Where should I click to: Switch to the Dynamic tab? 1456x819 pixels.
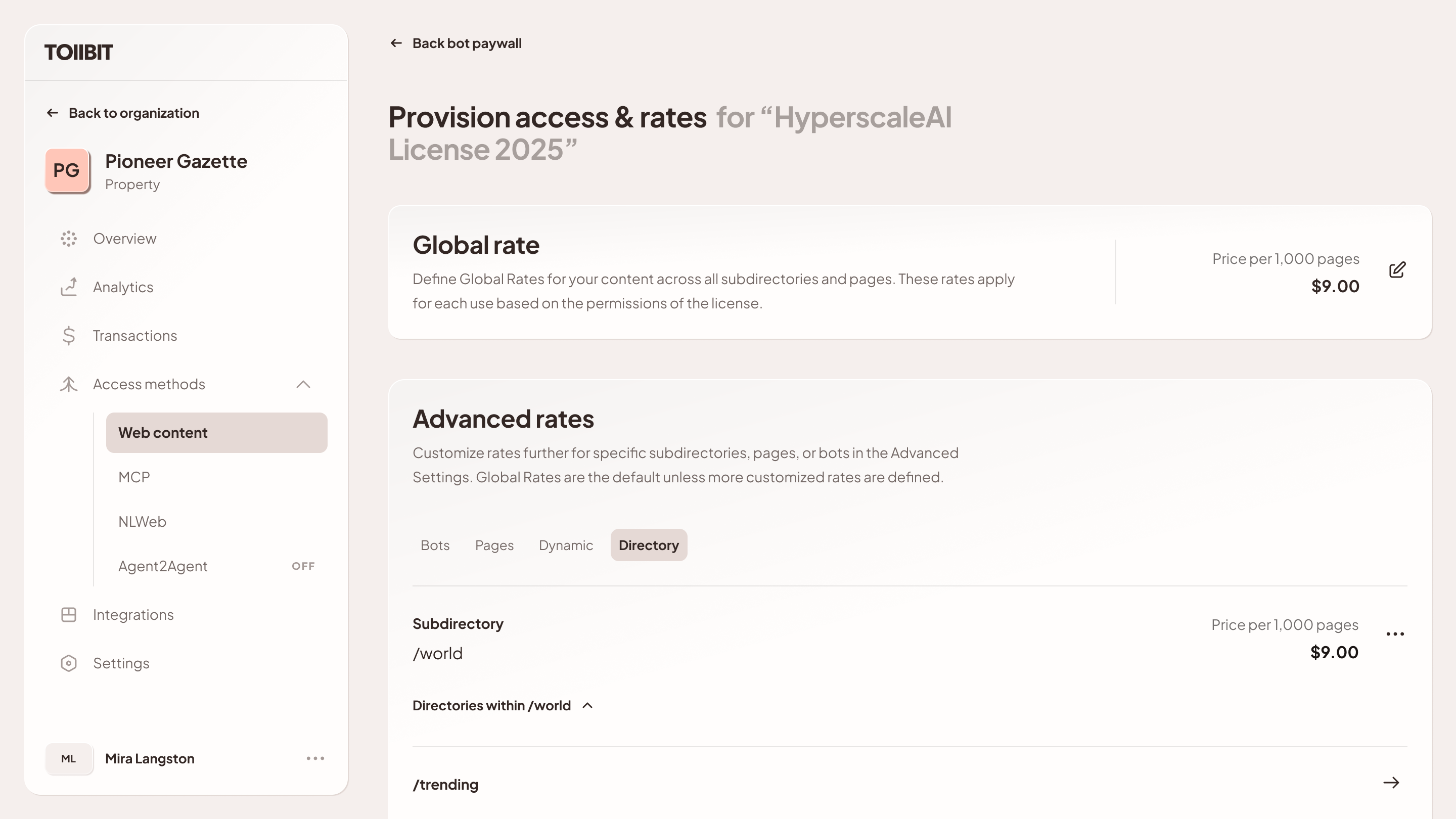coord(566,545)
